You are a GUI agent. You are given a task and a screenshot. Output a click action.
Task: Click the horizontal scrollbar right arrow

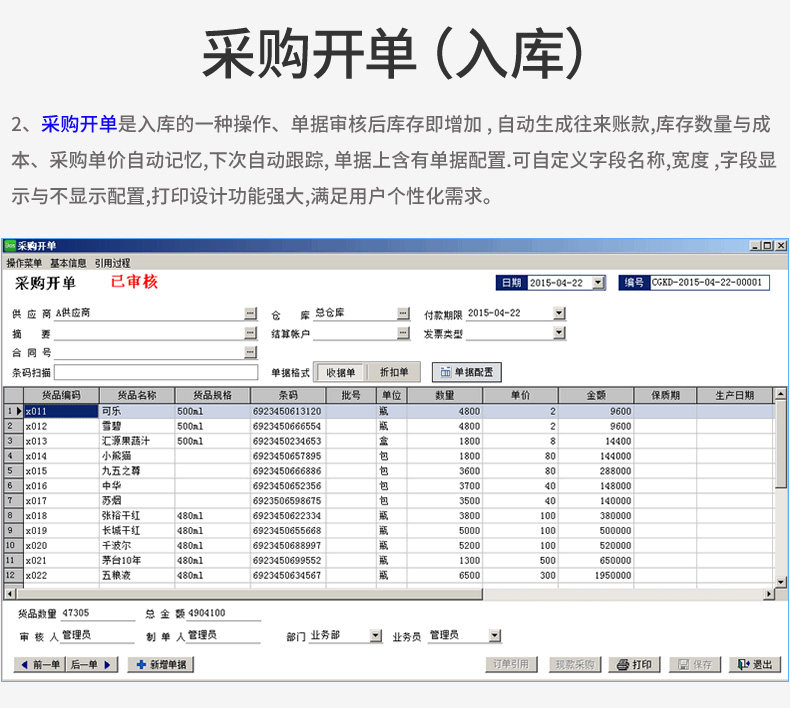pyautogui.click(x=768, y=594)
